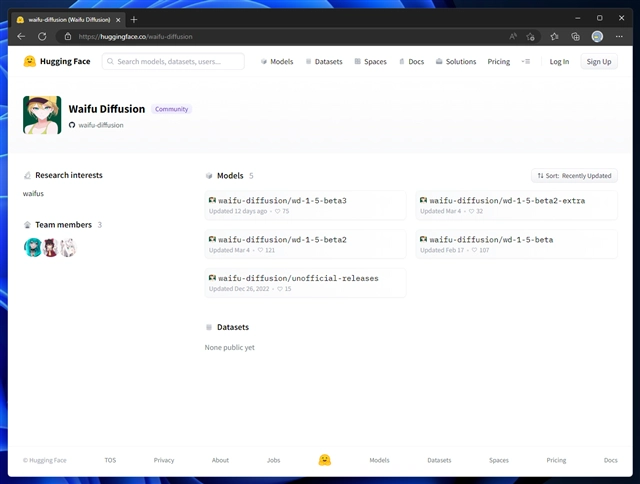Open About link in footer
Screen dimensions: 640x484
(x=220, y=460)
